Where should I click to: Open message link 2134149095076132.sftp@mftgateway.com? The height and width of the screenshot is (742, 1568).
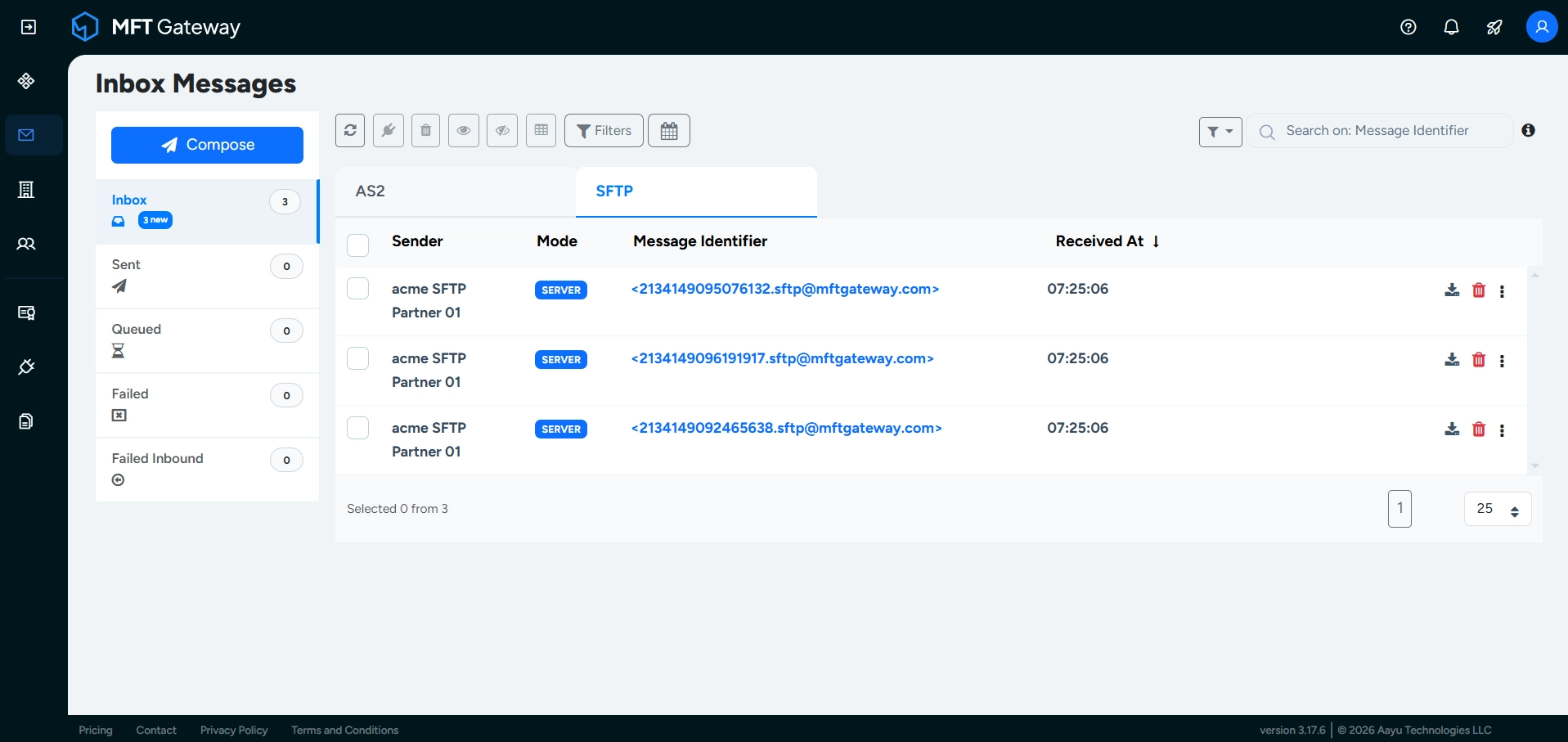(785, 289)
